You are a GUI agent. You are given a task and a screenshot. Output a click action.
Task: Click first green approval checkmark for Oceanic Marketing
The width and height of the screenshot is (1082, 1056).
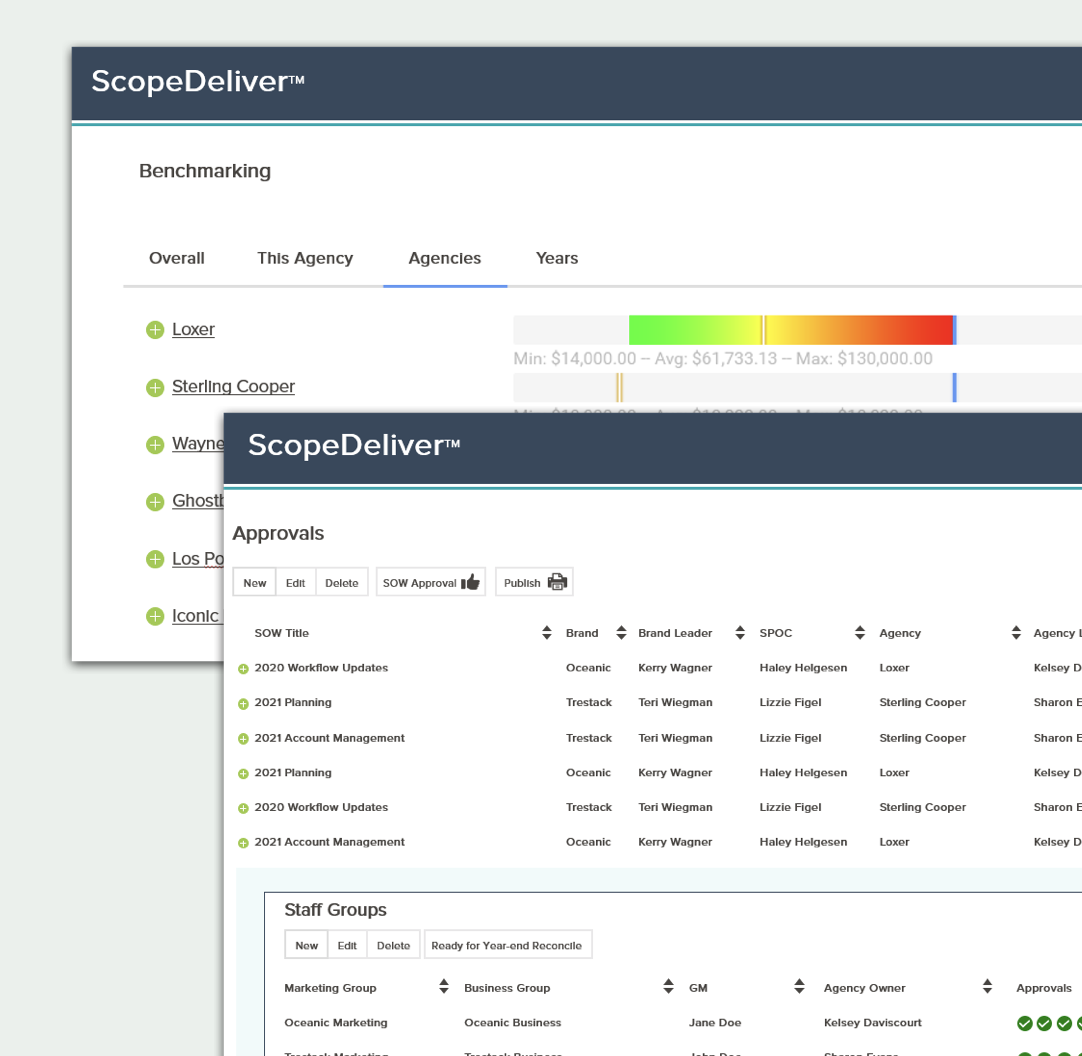tap(1024, 1023)
